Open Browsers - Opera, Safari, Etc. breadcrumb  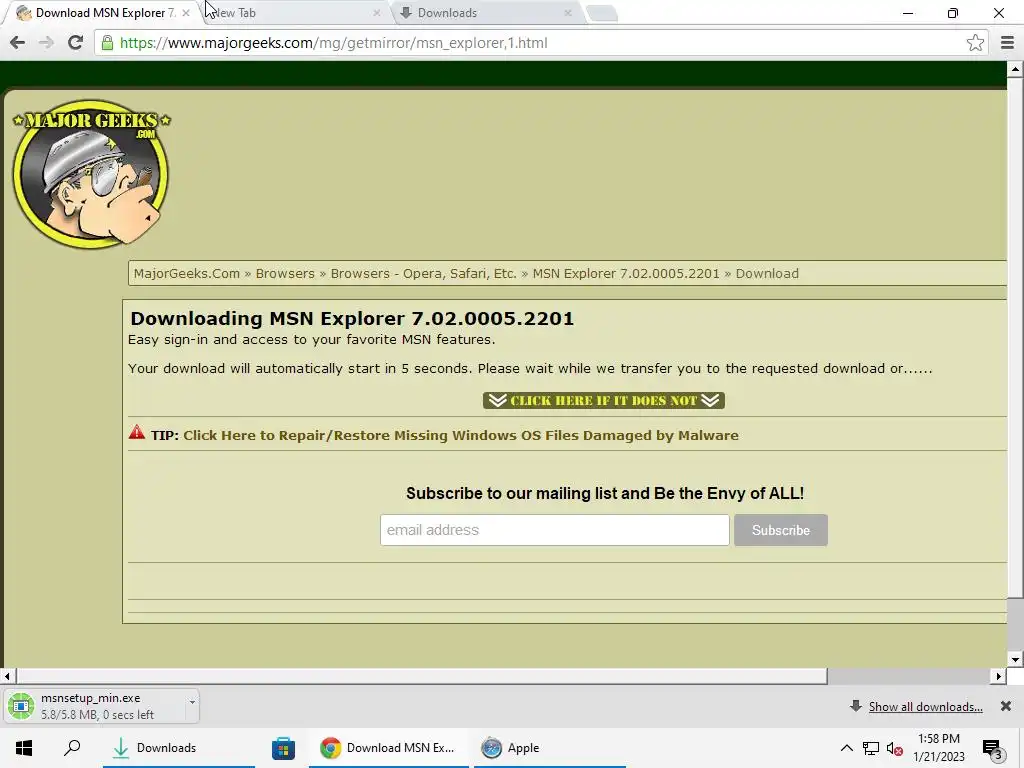(423, 274)
